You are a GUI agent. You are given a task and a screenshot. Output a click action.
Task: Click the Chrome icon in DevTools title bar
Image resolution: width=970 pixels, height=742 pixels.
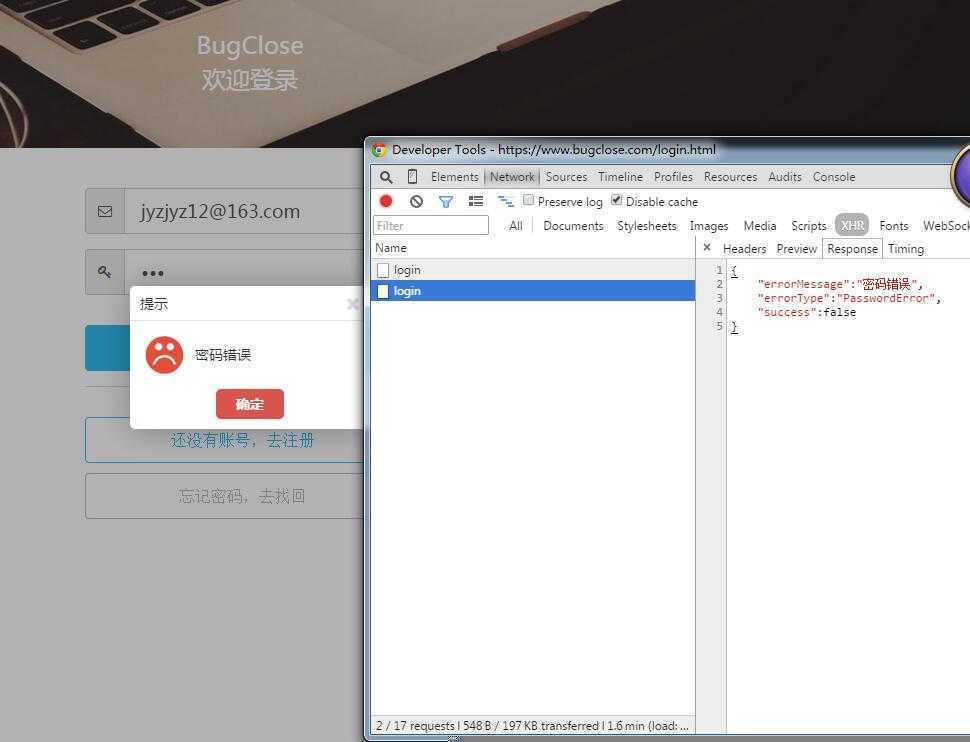coord(379,150)
